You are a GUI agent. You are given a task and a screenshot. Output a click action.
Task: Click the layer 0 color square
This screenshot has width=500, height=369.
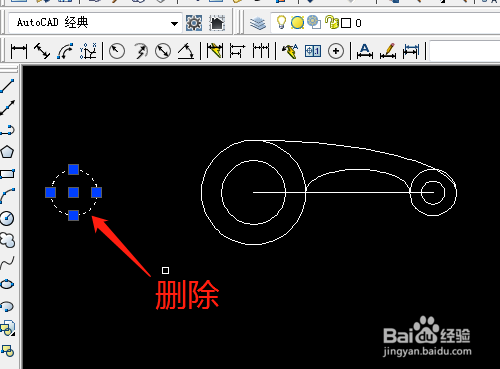point(346,23)
